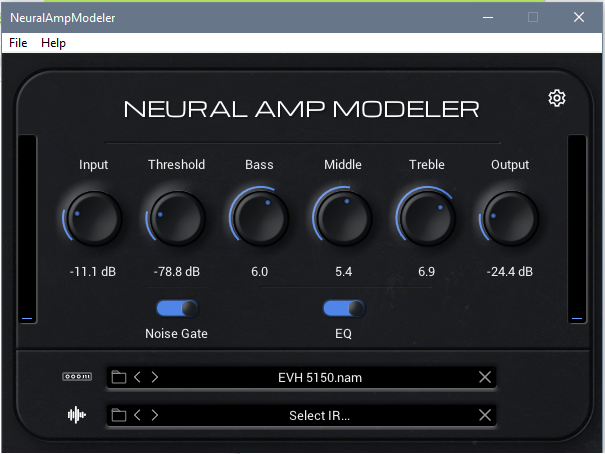The image size is (605, 454).
Task: Open folder browser for model file
Action: 119,377
